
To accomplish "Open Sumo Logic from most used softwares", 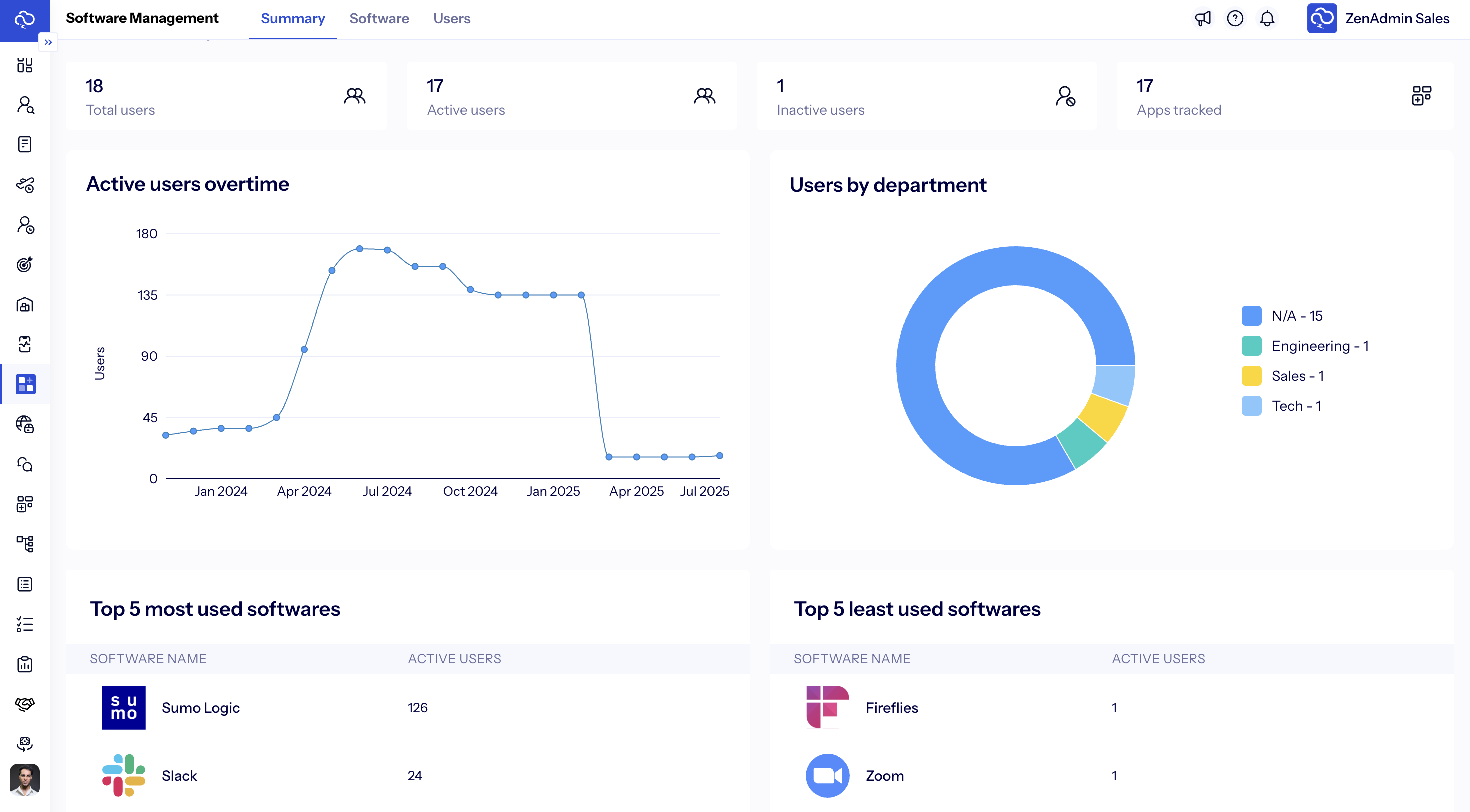I will click(200, 707).
